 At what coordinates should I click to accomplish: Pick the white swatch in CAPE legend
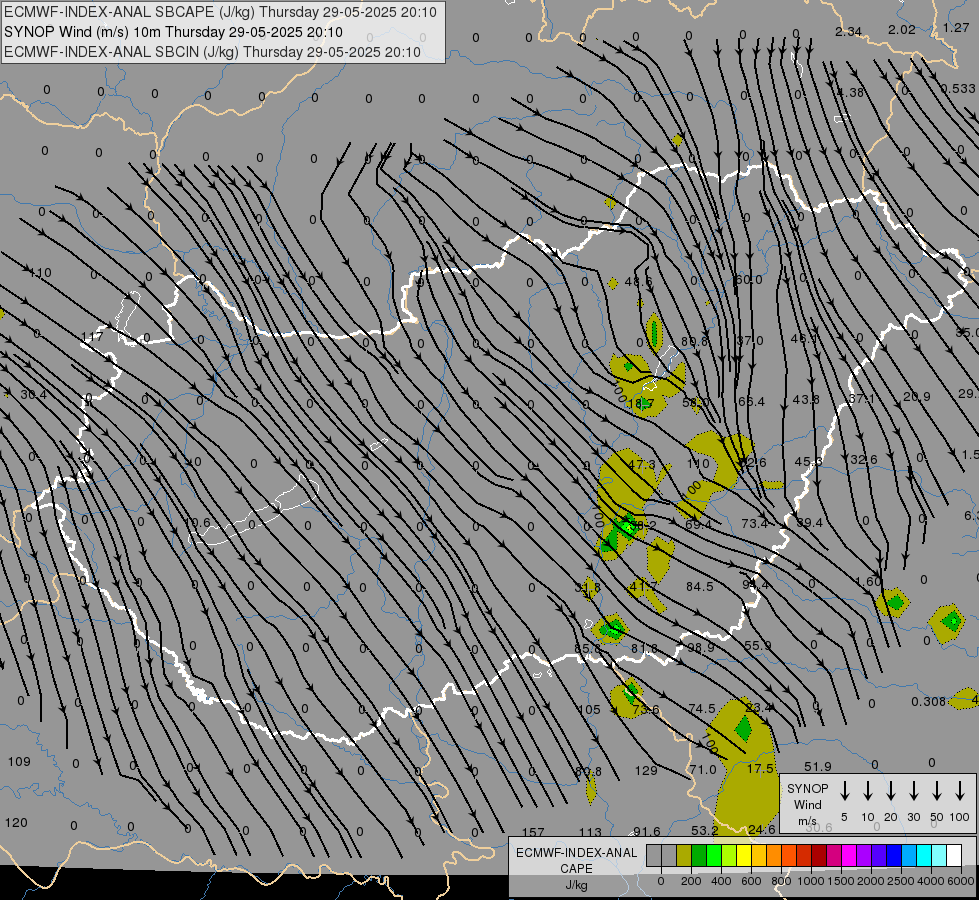click(954, 856)
